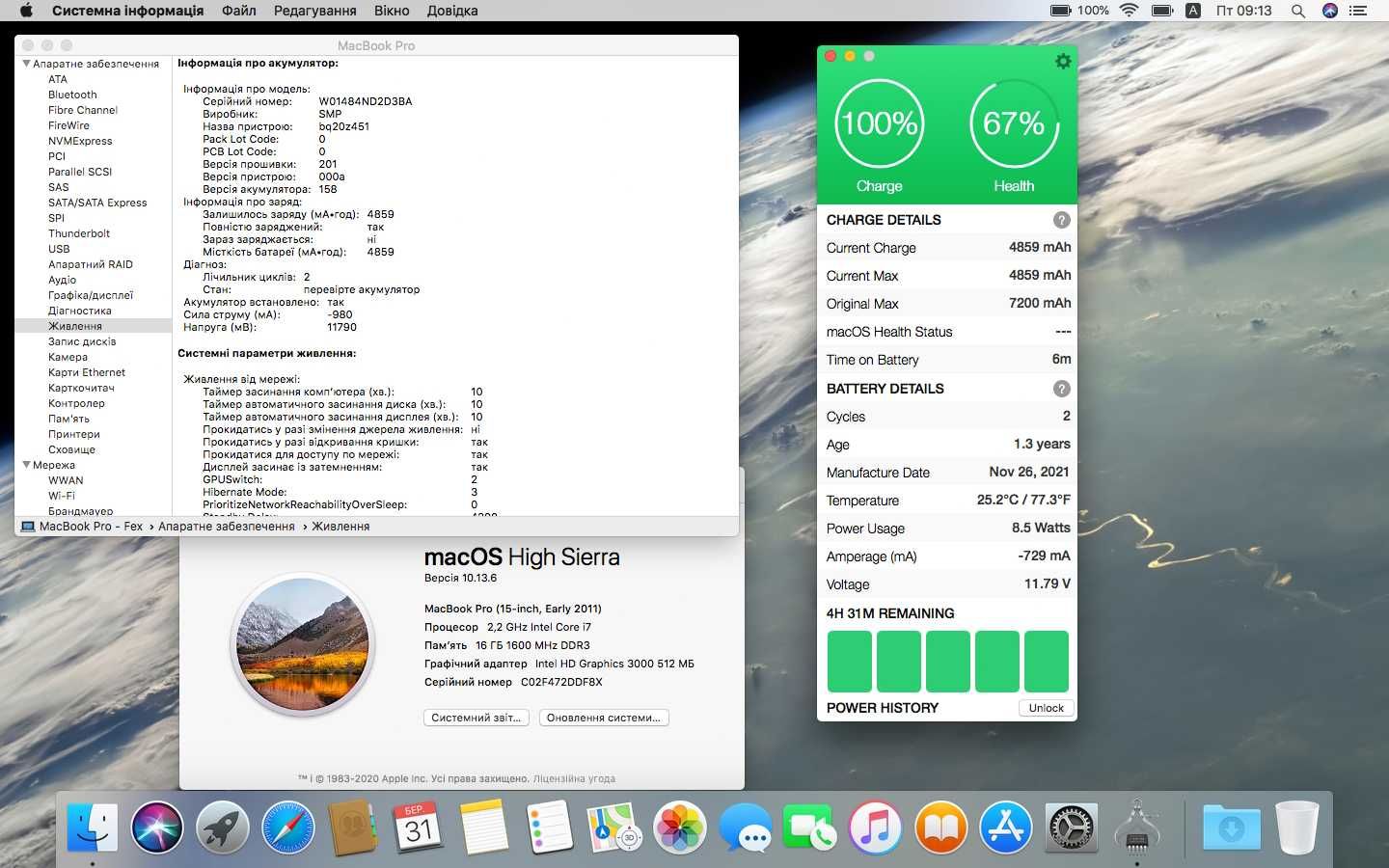Open App Store icon in Dock
The image size is (1389, 868).
pyautogui.click(x=1006, y=827)
